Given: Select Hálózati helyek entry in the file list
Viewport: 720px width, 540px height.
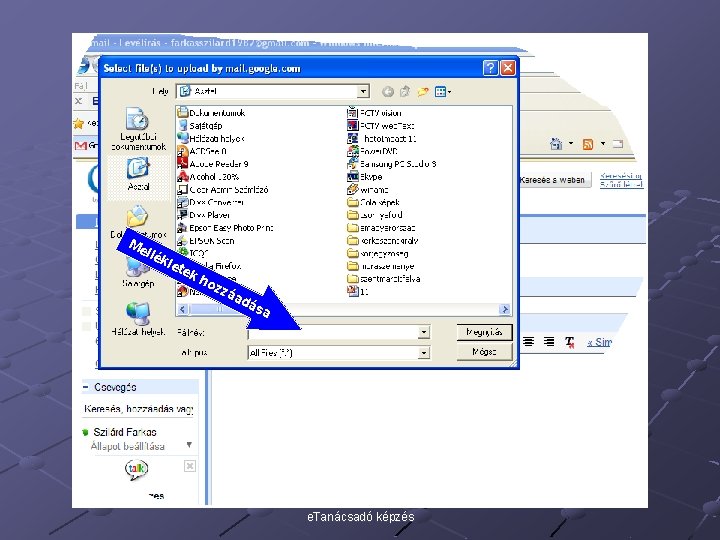Looking at the screenshot, I should (x=211, y=138).
